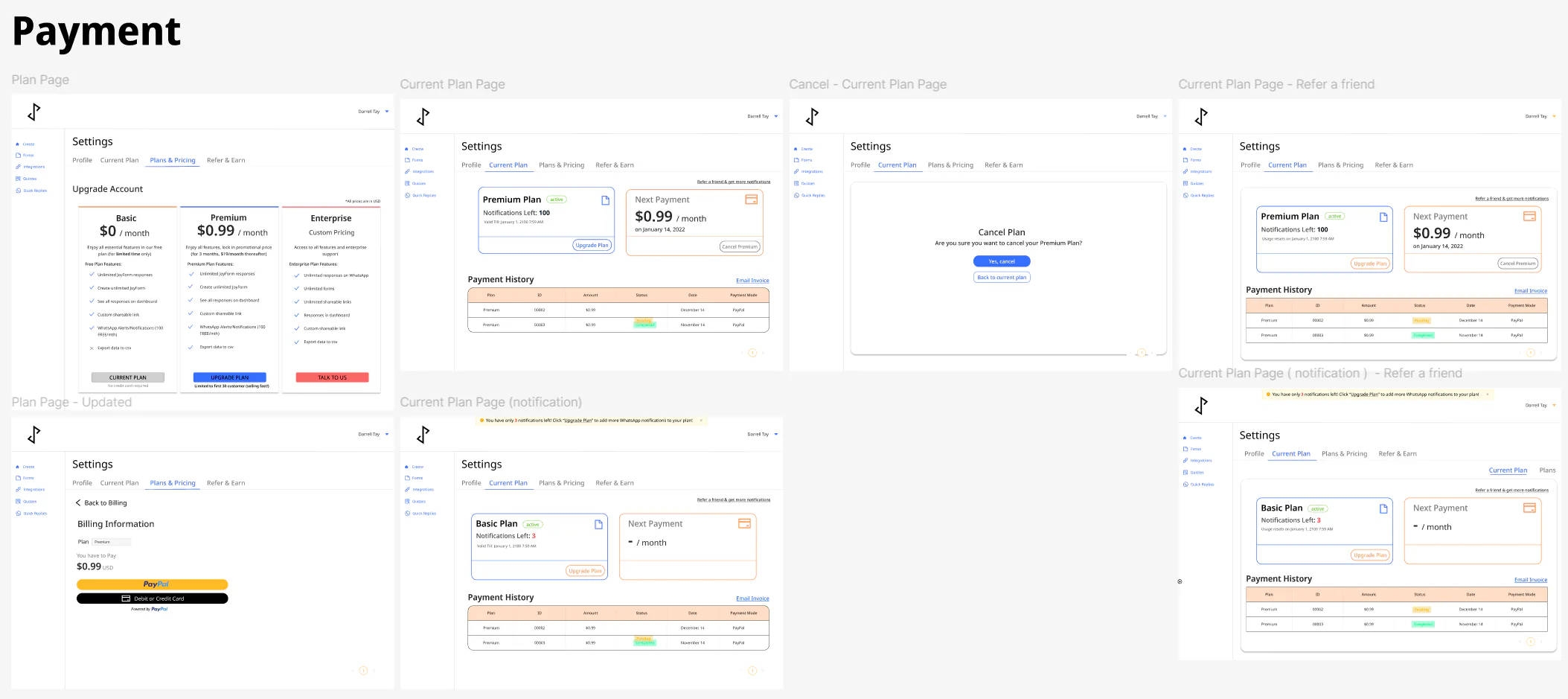Click Back to current plan button
Viewport: 1568px width, 699px height.
1002,277
